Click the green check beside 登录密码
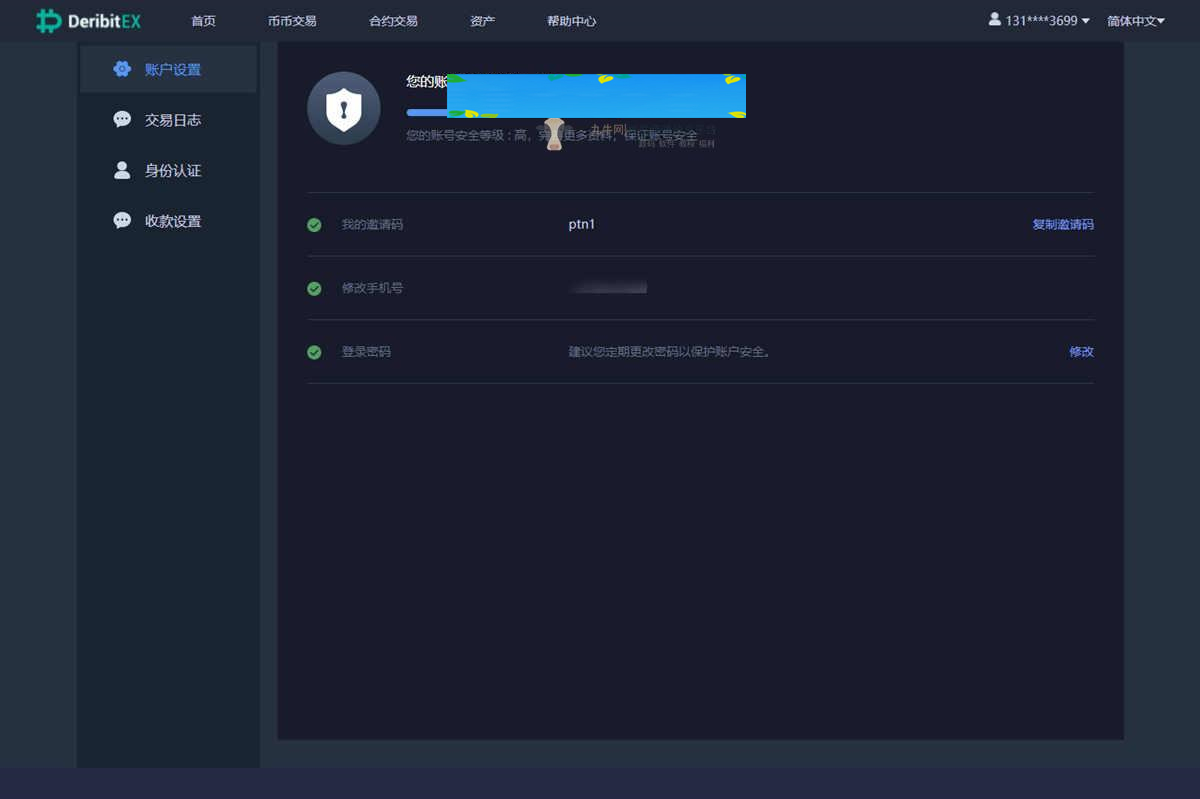 pos(314,352)
